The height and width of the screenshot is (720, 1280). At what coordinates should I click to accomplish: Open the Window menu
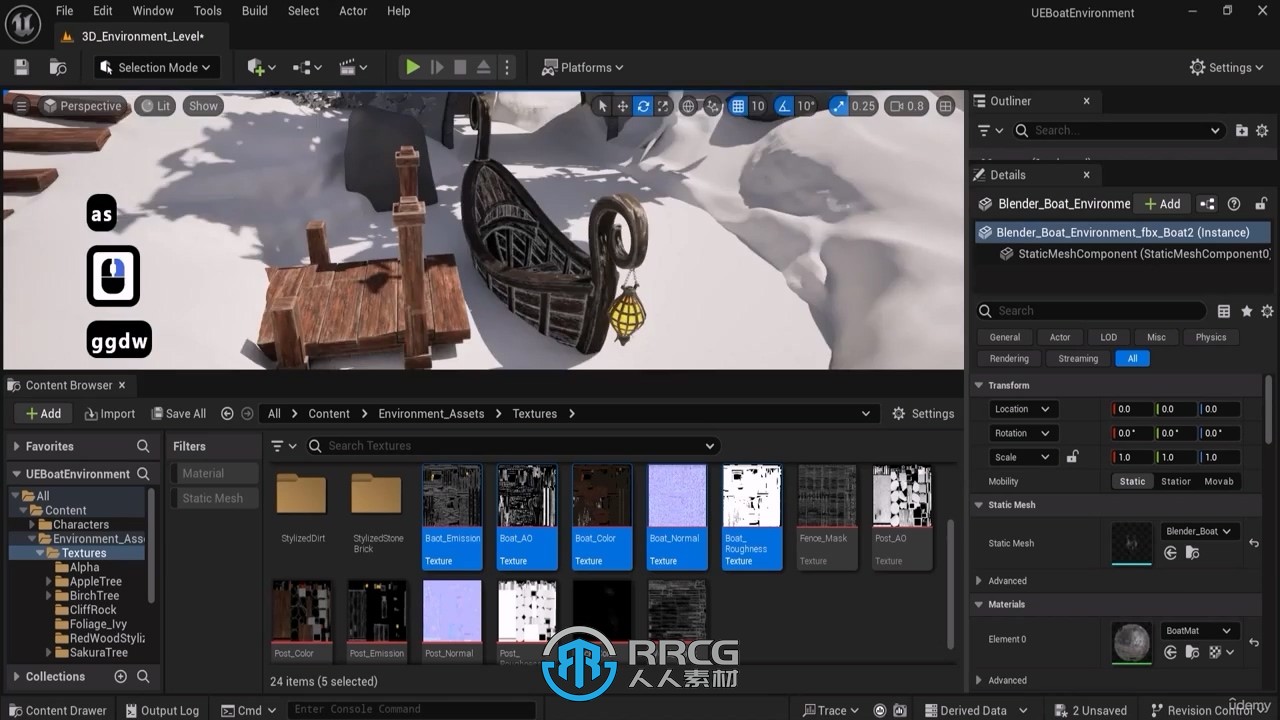pyautogui.click(x=153, y=11)
